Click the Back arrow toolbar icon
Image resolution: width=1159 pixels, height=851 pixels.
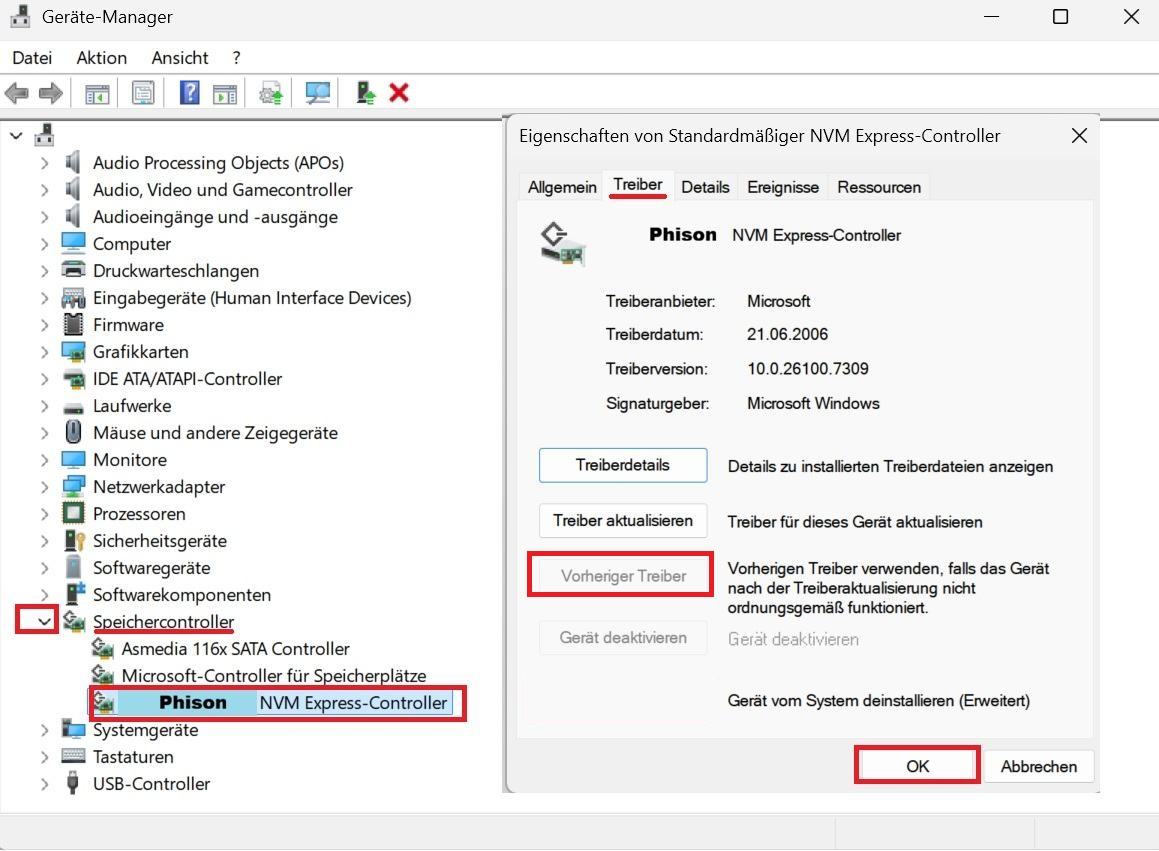coord(16,93)
